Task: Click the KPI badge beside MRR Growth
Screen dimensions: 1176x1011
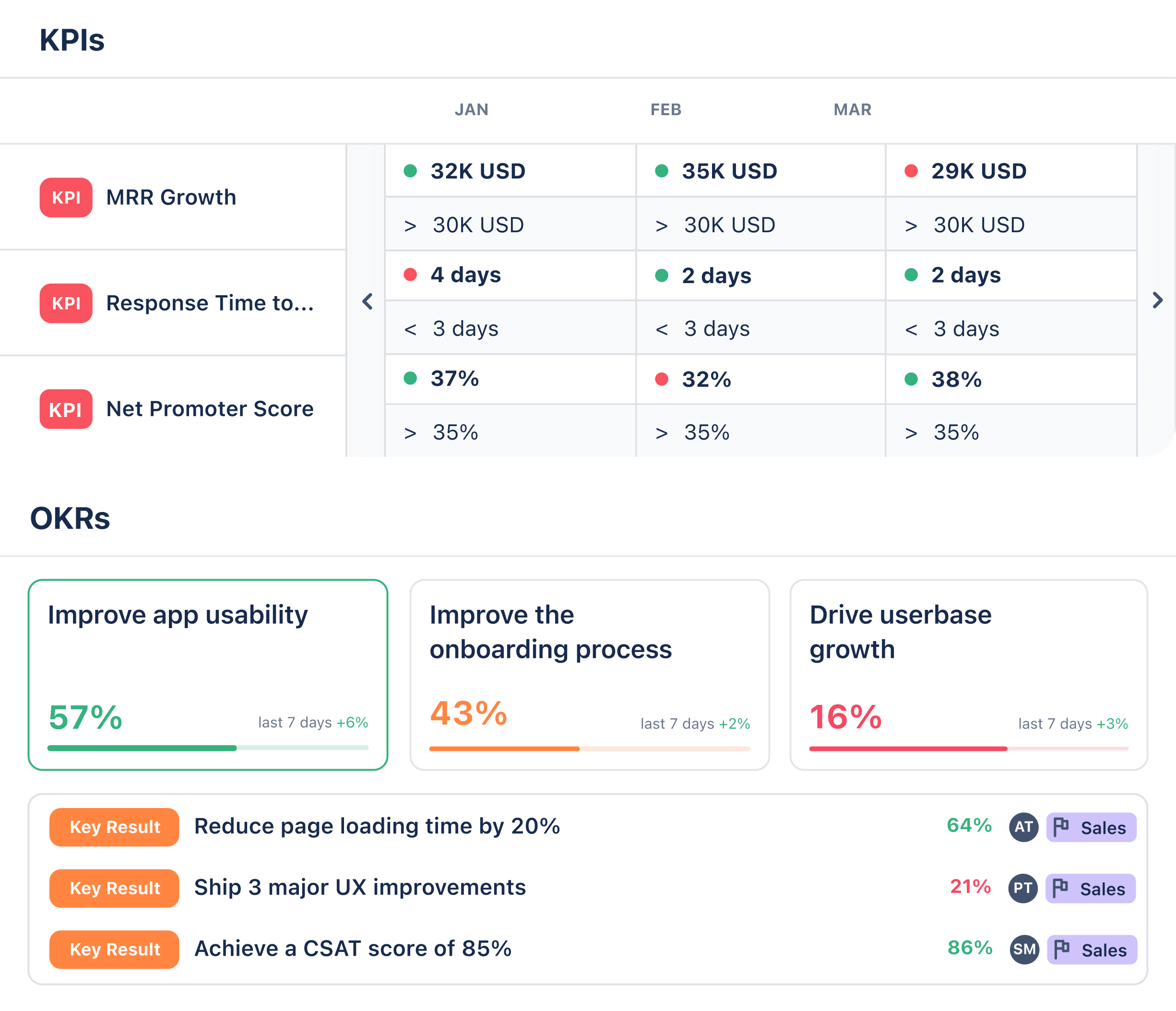Action: pyautogui.click(x=66, y=198)
